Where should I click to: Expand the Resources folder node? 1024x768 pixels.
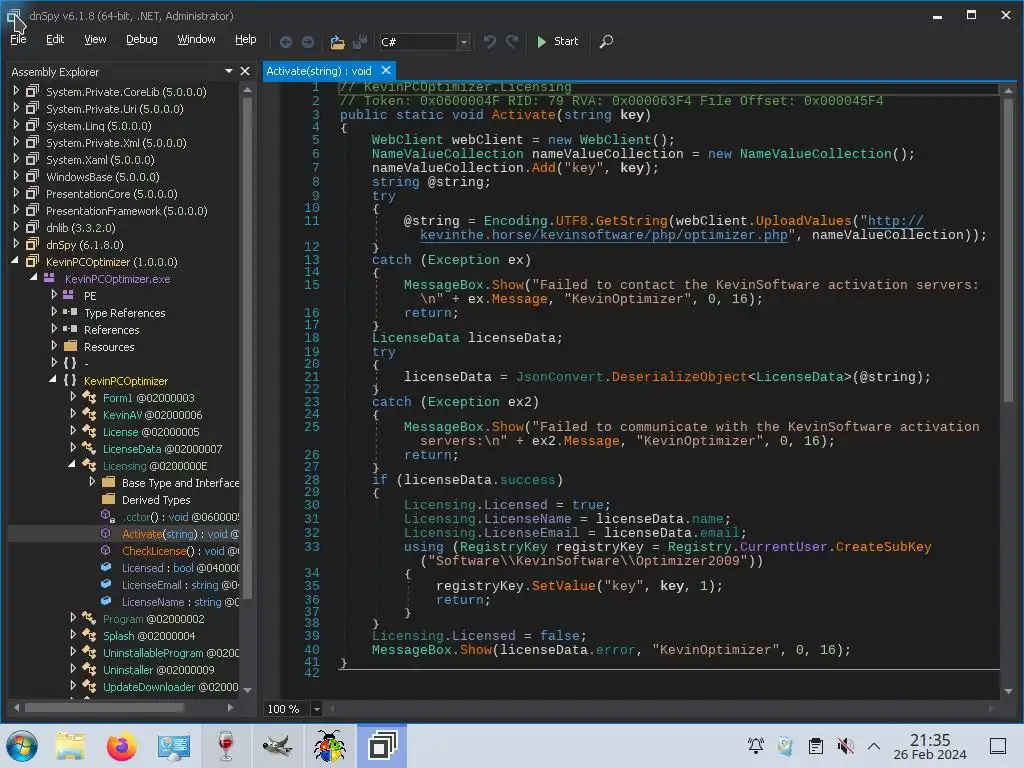click(x=54, y=345)
